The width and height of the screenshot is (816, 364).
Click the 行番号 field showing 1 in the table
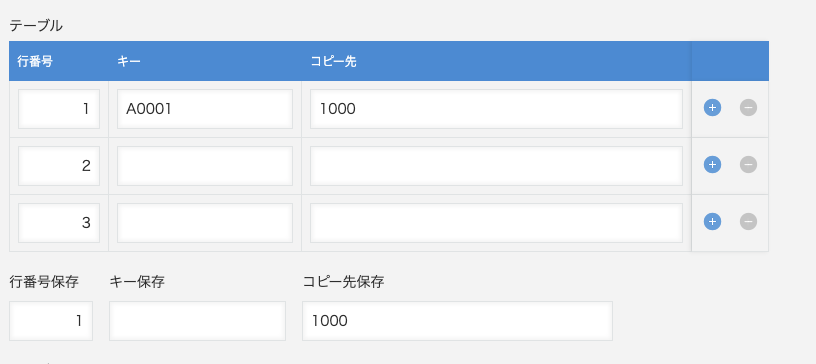coord(59,109)
